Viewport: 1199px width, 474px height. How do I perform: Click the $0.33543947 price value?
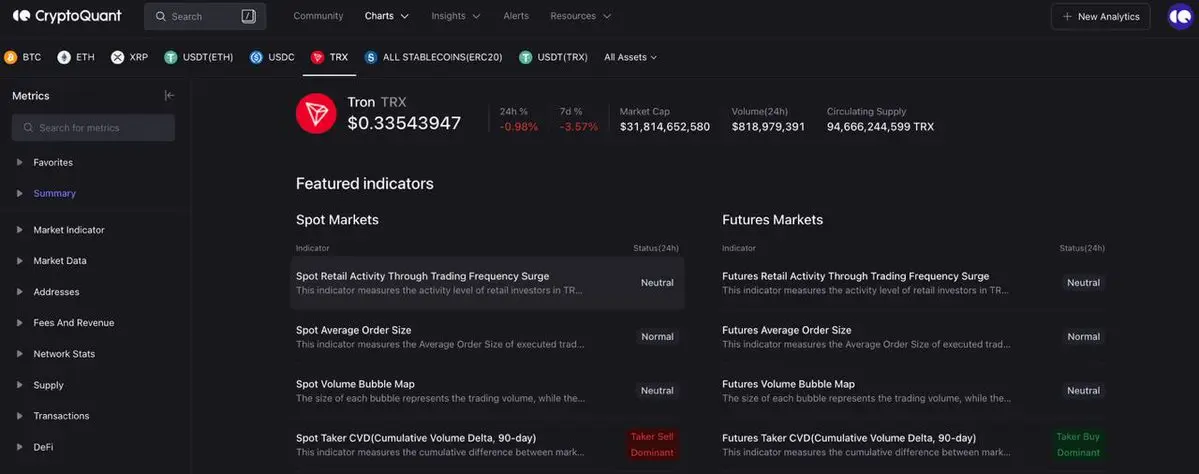point(404,123)
